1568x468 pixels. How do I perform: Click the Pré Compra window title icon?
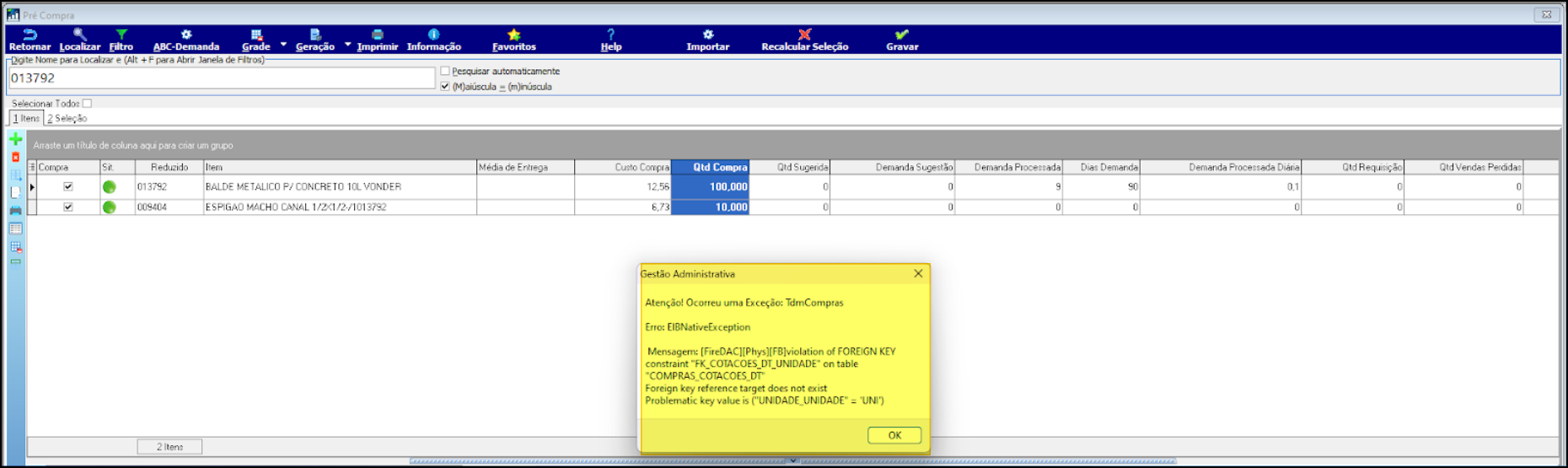coord(13,15)
